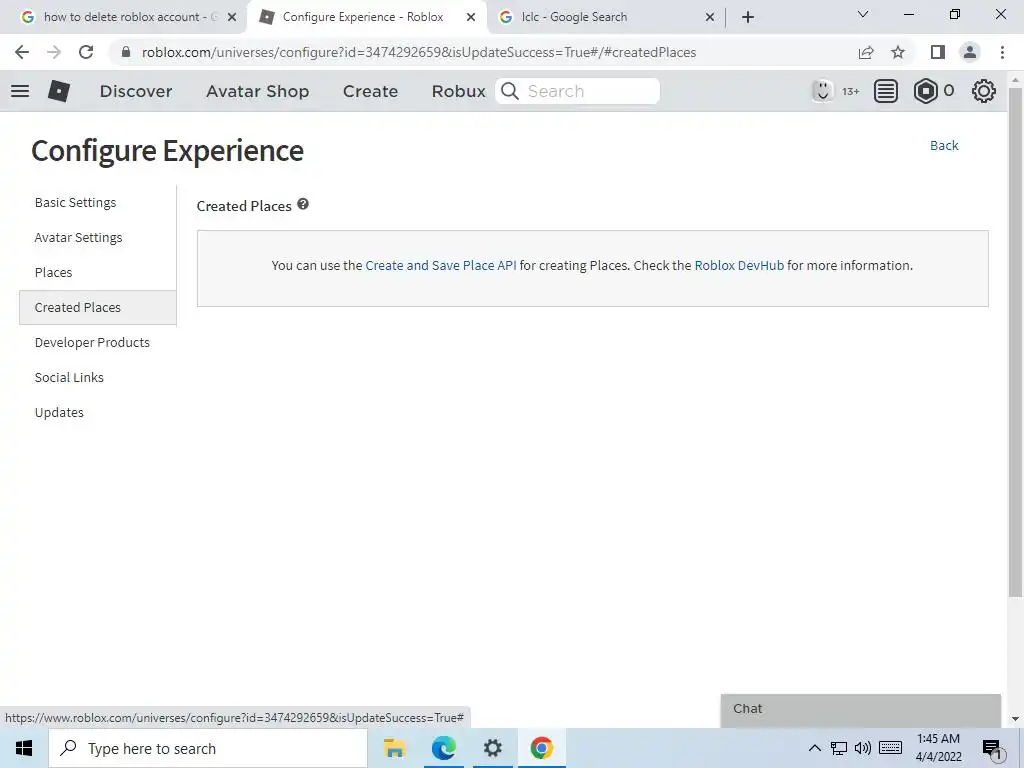The image size is (1024, 768).
Task: Show hidden system tray icons
Action: coord(814,748)
